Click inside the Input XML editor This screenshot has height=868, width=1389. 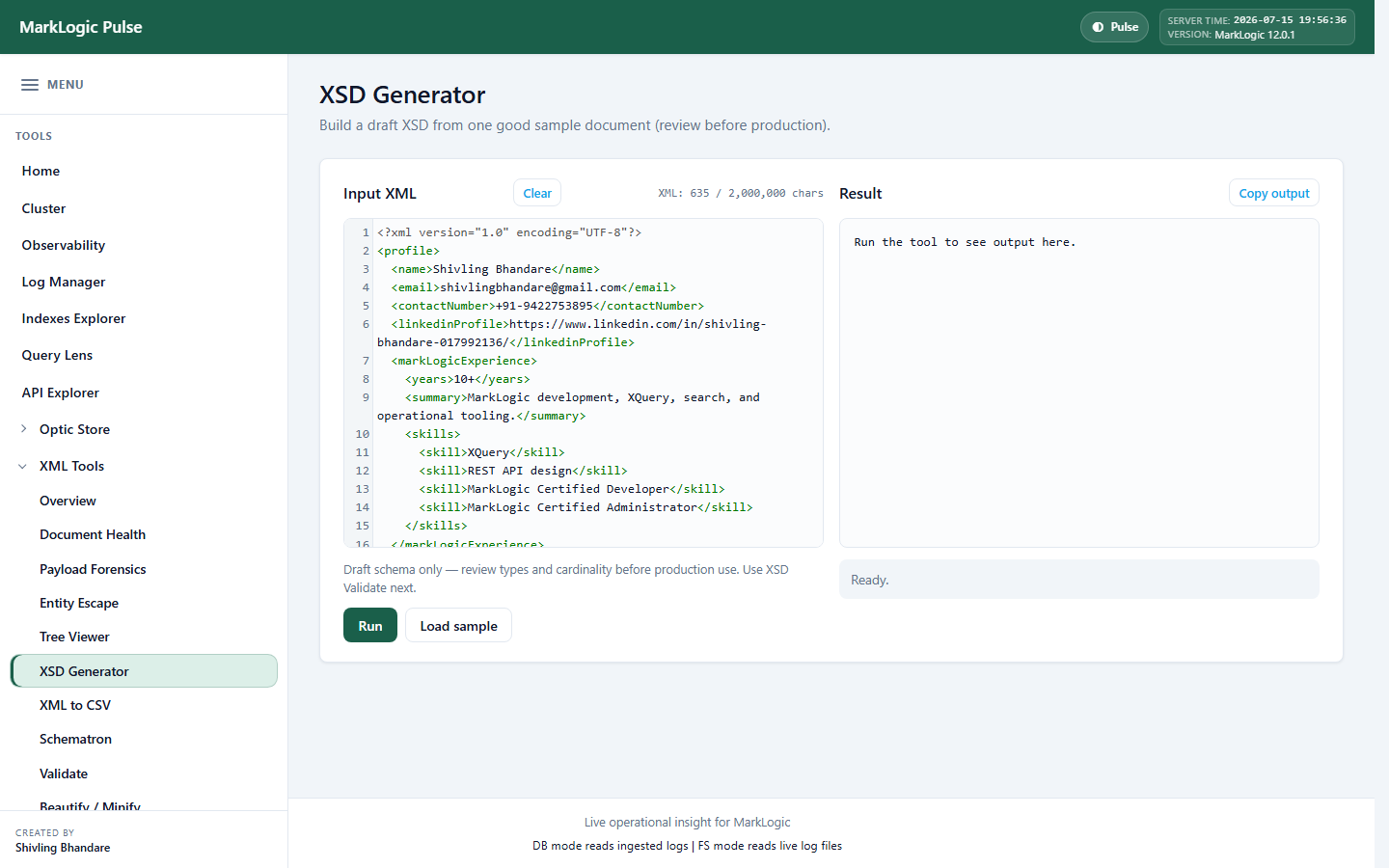click(583, 383)
